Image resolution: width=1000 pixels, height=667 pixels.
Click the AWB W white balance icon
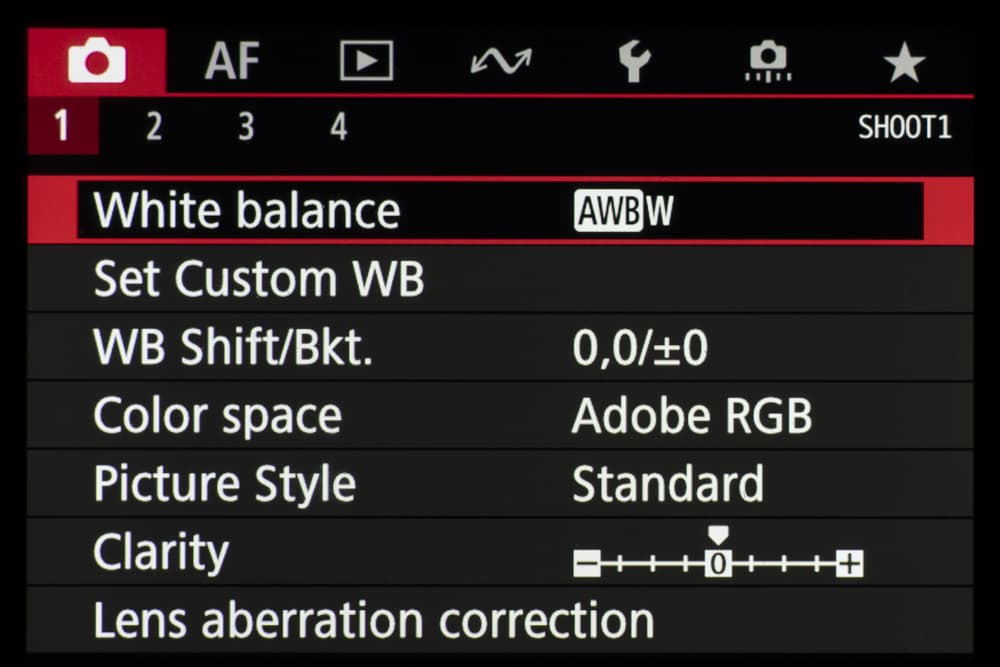click(623, 211)
